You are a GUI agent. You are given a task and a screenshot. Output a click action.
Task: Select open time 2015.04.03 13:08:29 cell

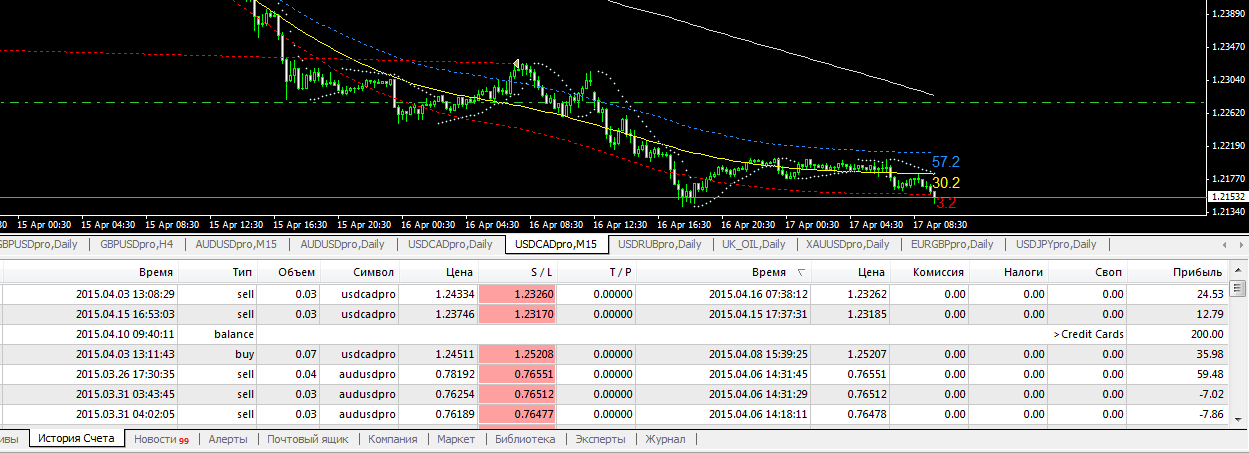[x=126, y=294]
